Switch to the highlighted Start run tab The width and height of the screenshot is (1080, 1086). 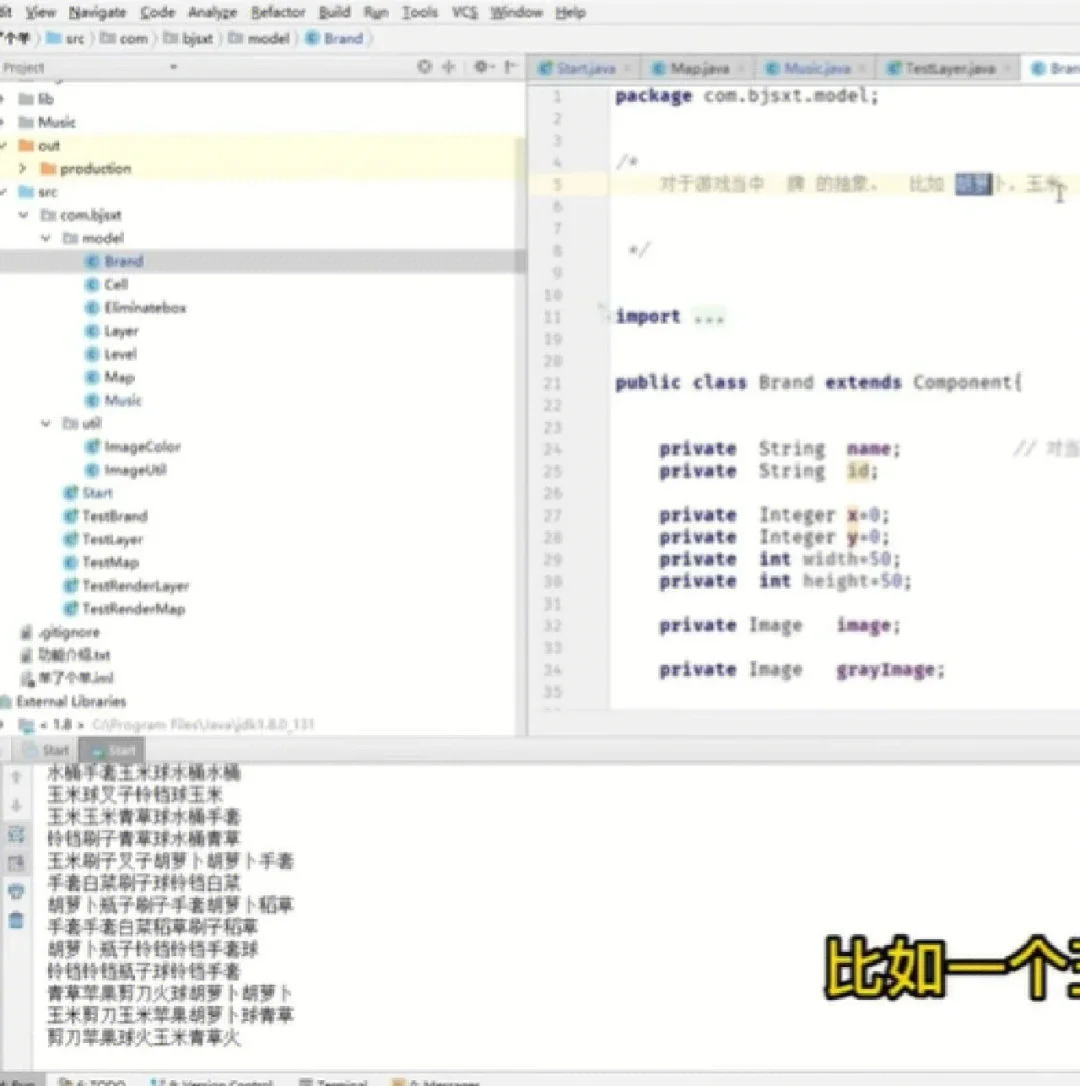click(x=112, y=749)
